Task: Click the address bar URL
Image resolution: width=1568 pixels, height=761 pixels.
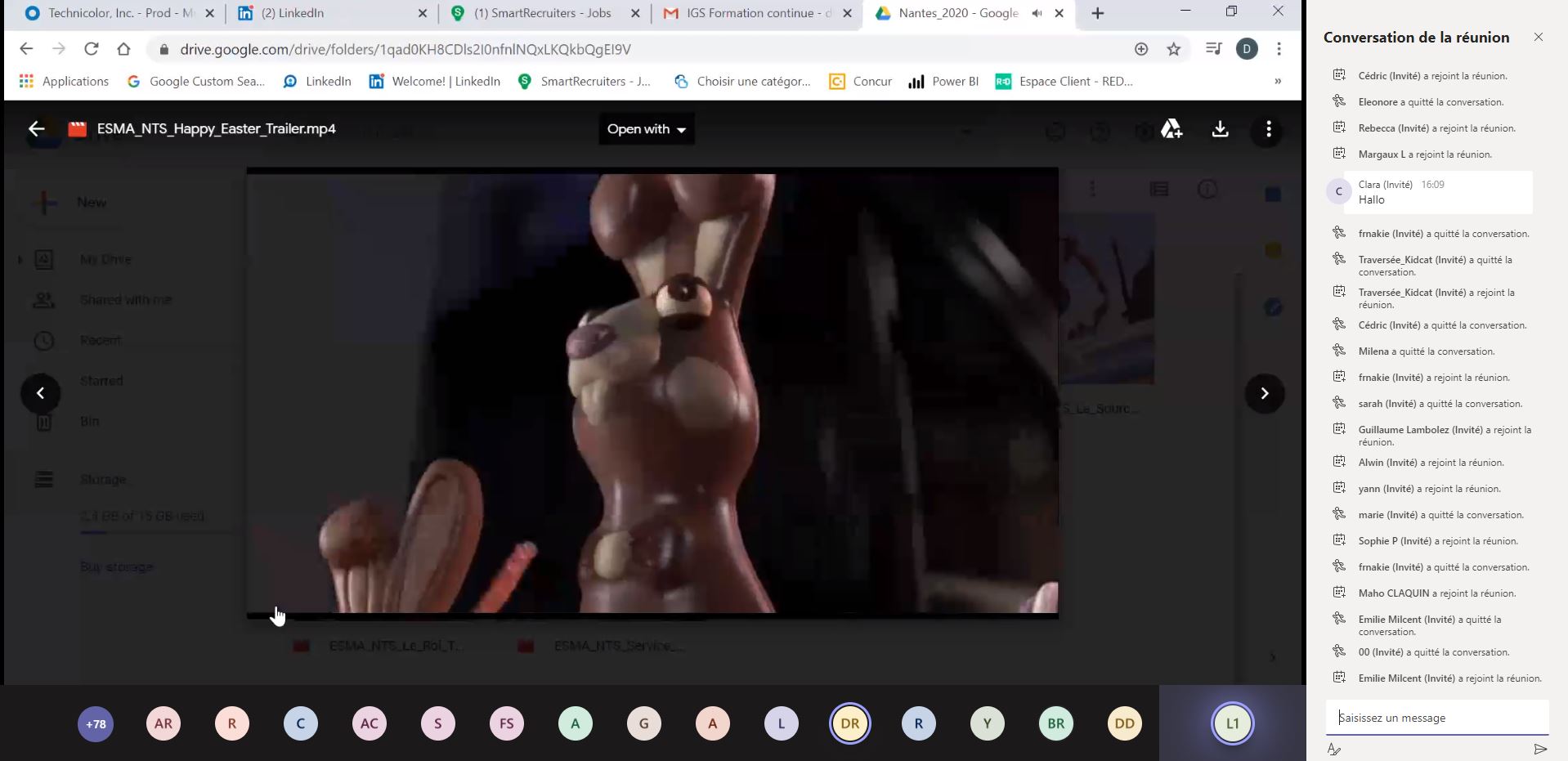Action: 405,49
